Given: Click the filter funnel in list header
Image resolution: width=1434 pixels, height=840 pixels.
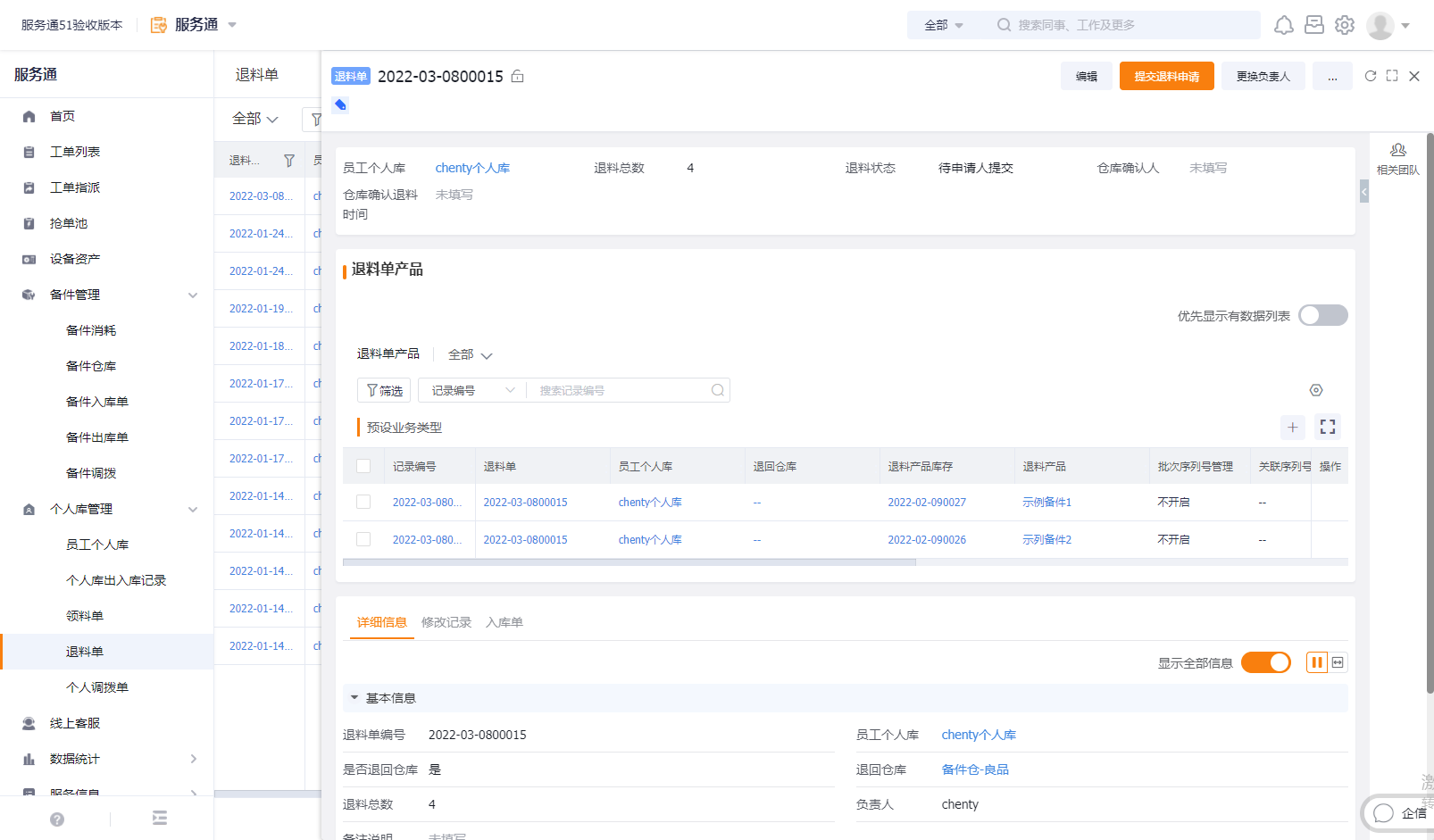Looking at the screenshot, I should tap(289, 161).
